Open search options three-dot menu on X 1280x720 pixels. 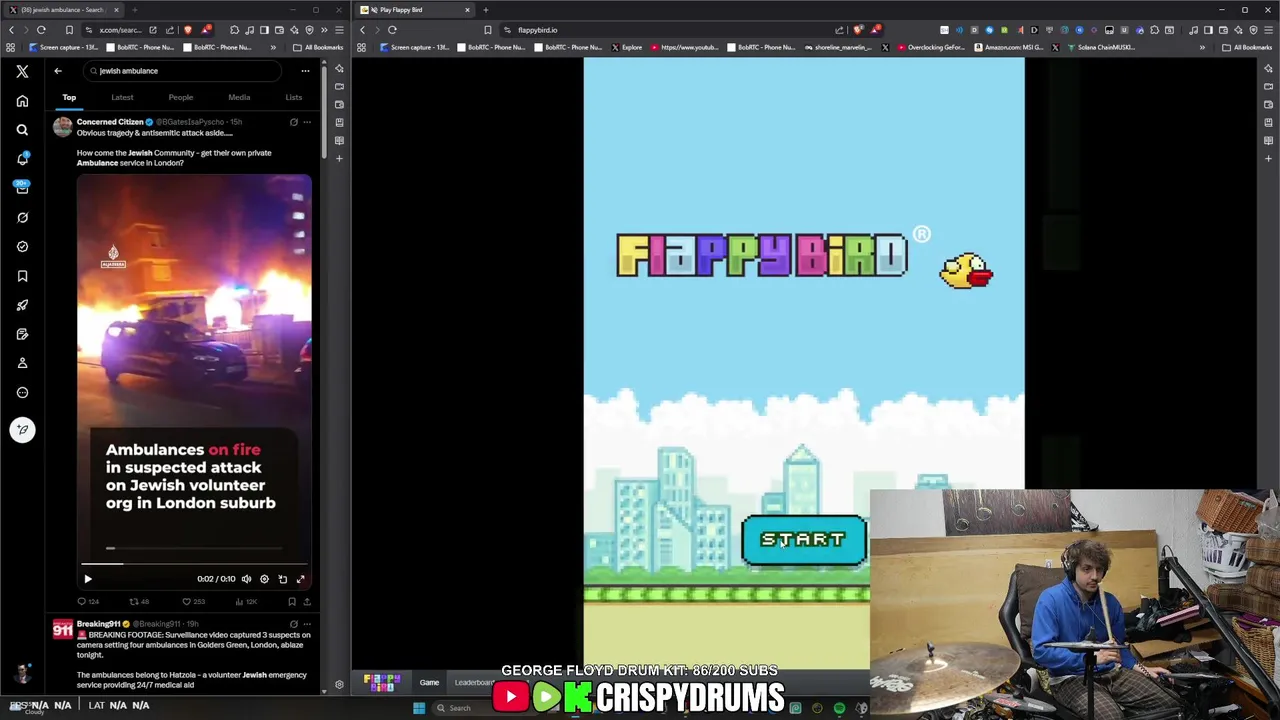coord(305,71)
